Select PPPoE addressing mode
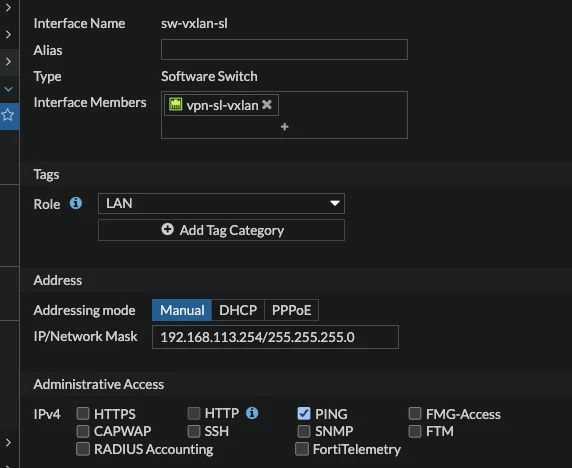This screenshot has height=468, width=572. (x=291, y=310)
